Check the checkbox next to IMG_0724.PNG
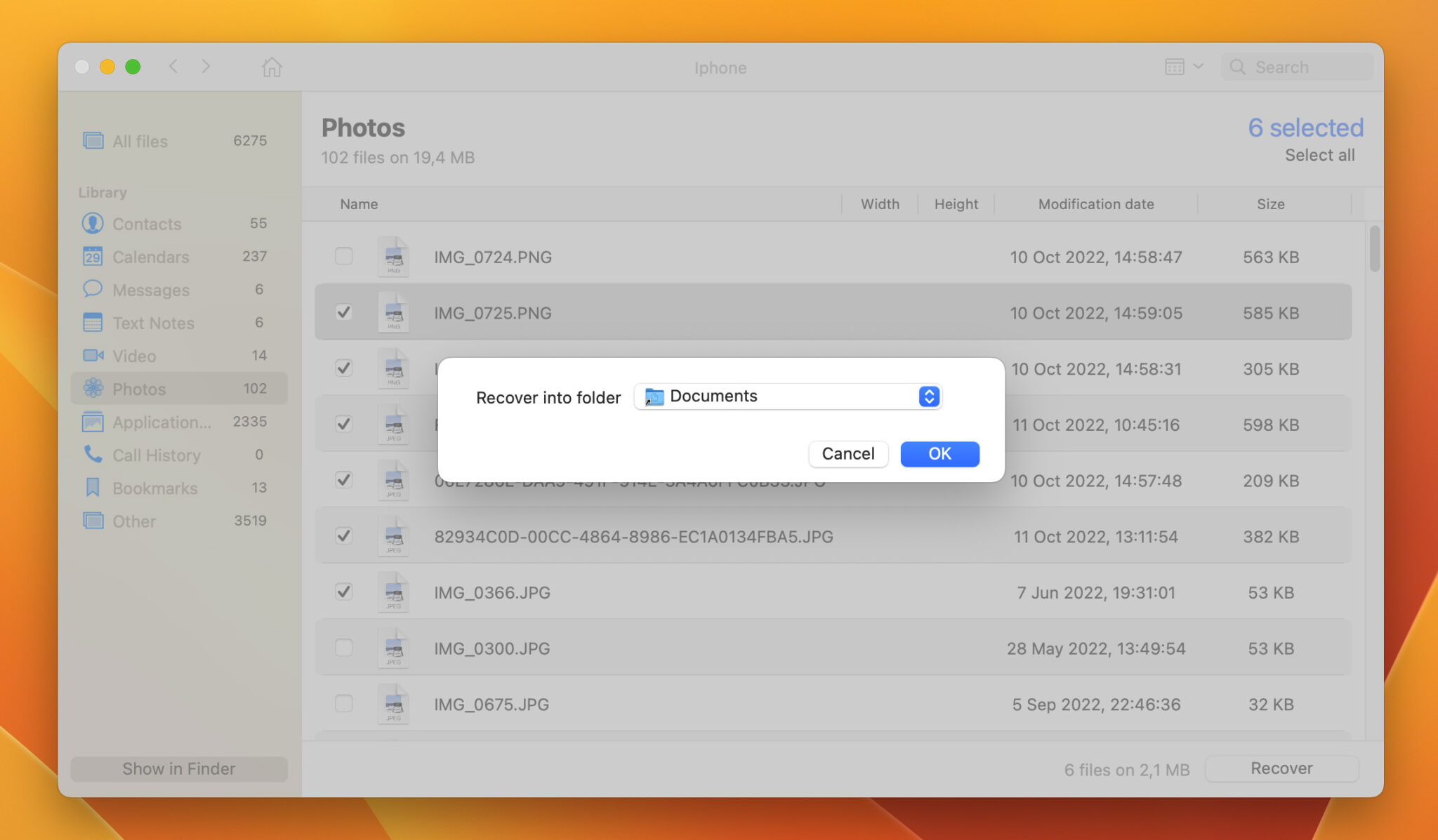Image resolution: width=1438 pixels, height=840 pixels. click(x=343, y=256)
